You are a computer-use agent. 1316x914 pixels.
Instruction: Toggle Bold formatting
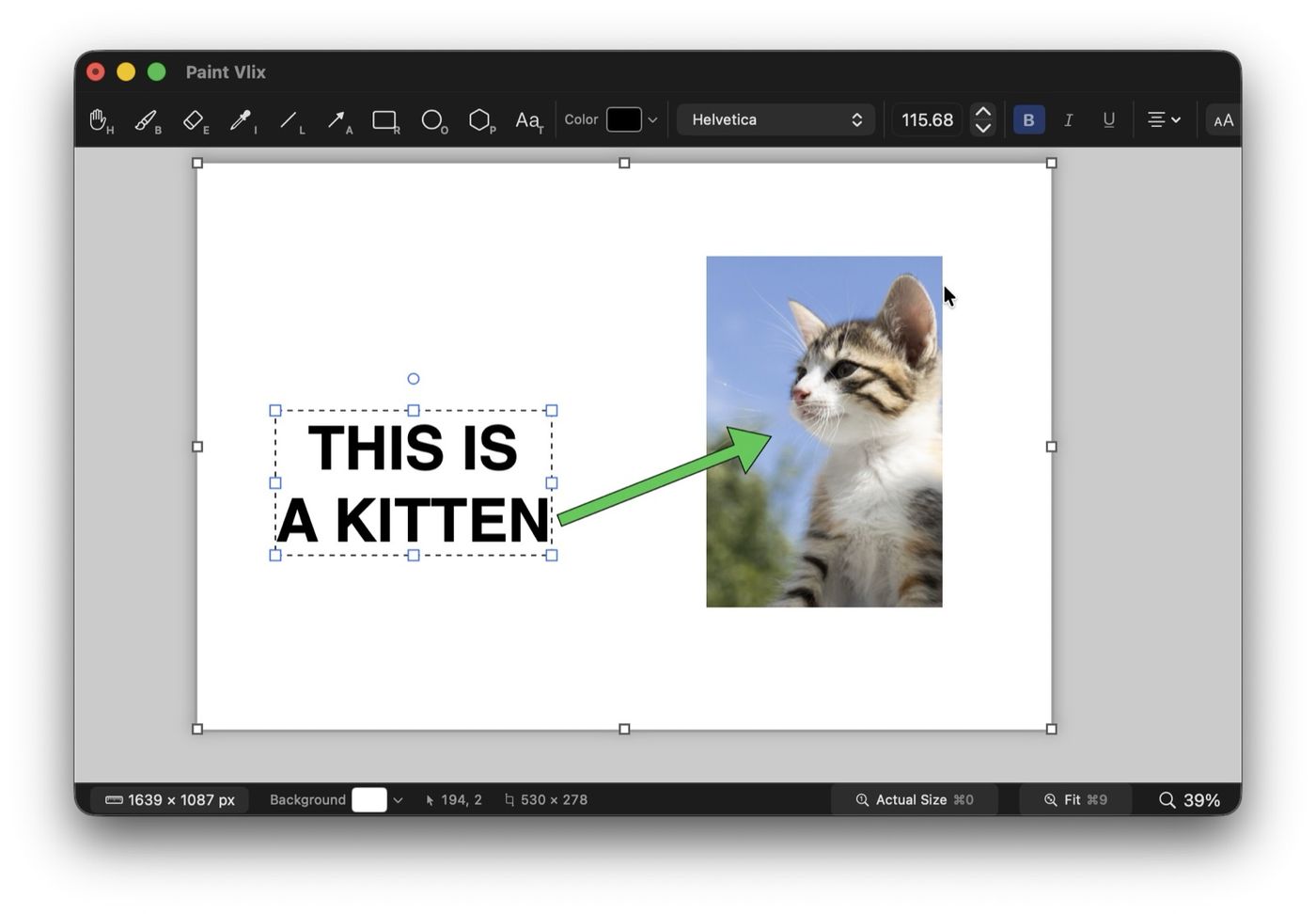1028,119
